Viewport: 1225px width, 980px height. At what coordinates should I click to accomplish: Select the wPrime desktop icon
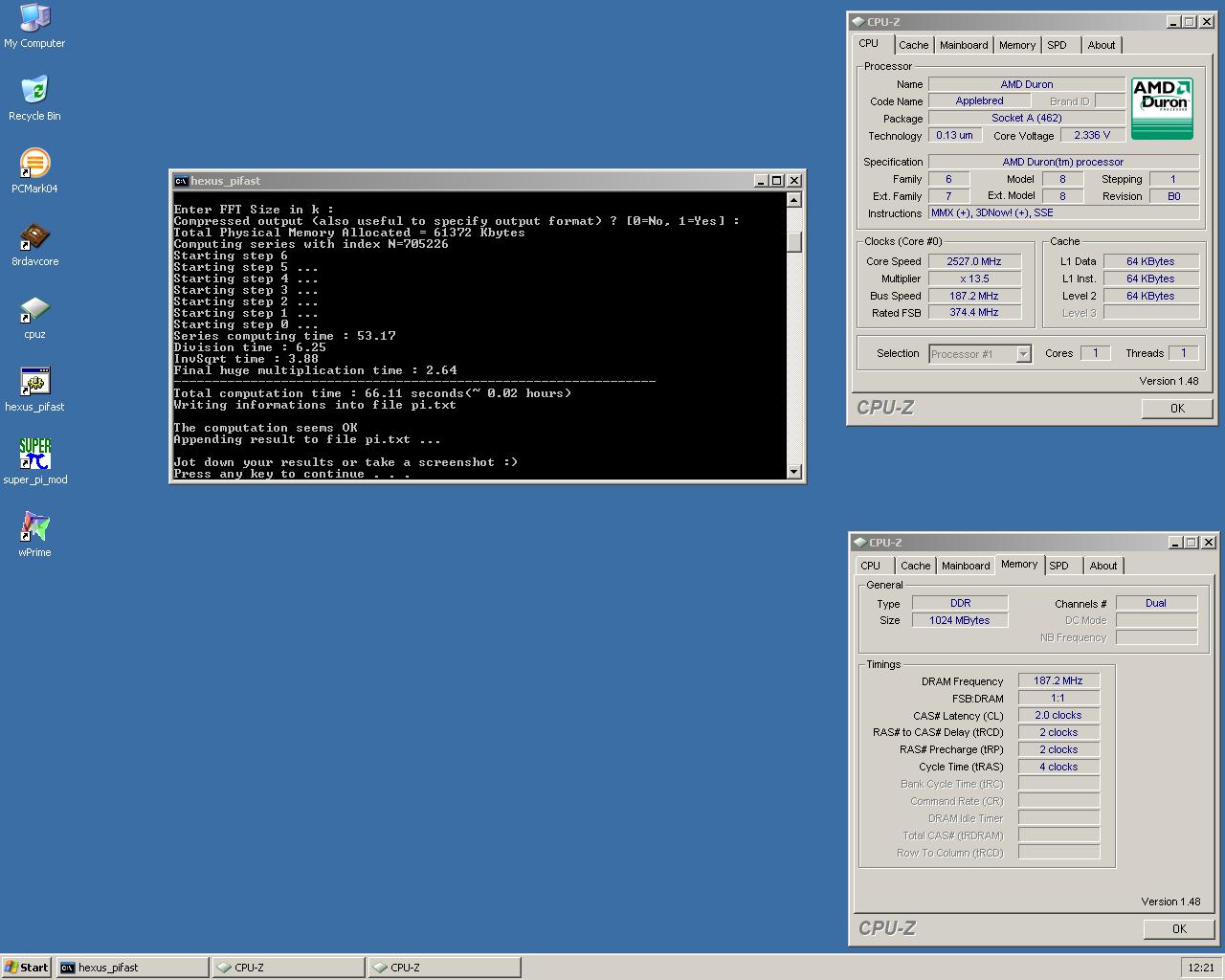tap(34, 535)
